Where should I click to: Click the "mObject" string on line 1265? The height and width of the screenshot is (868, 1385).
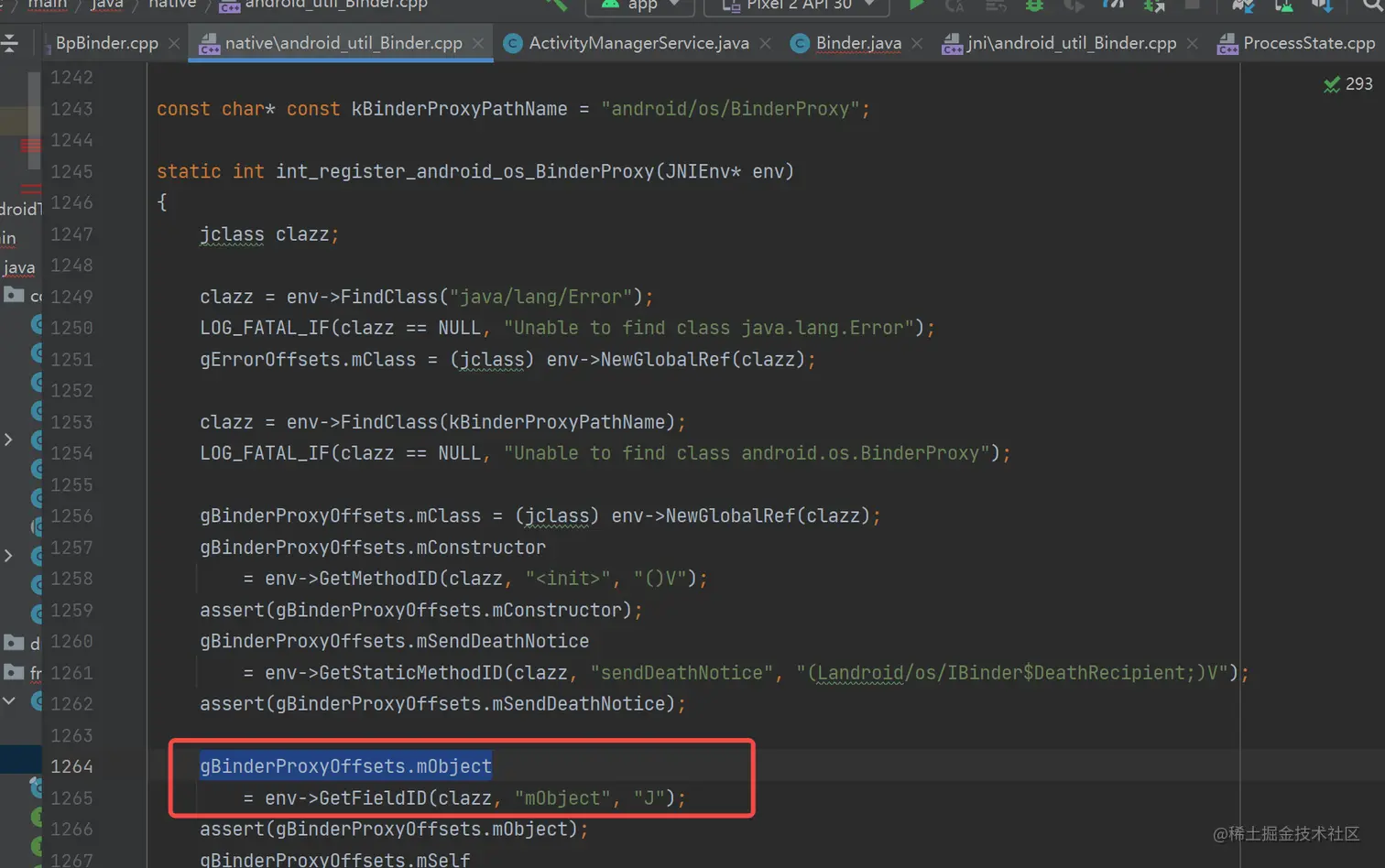pos(562,798)
